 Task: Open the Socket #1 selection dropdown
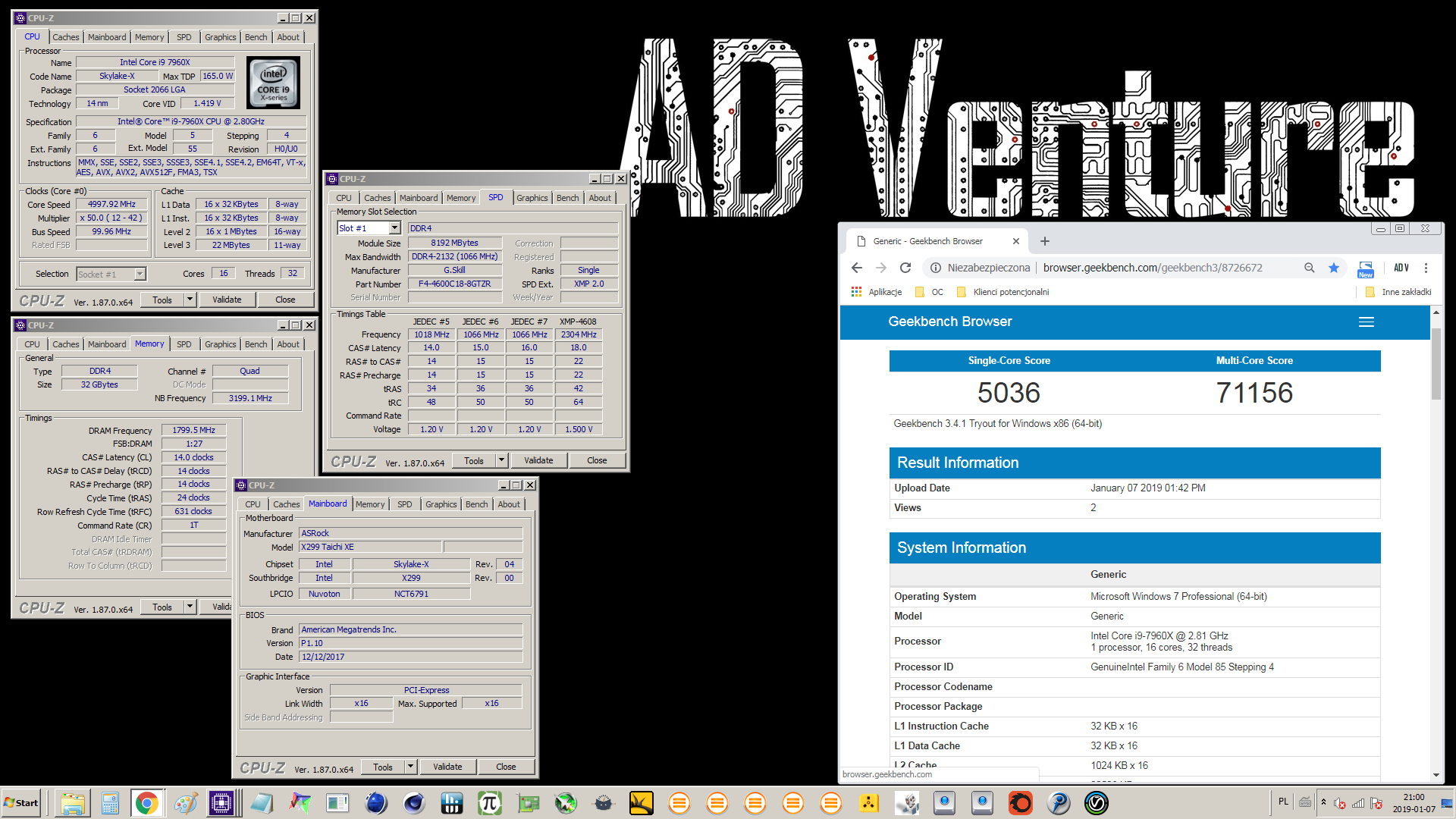pyautogui.click(x=140, y=274)
